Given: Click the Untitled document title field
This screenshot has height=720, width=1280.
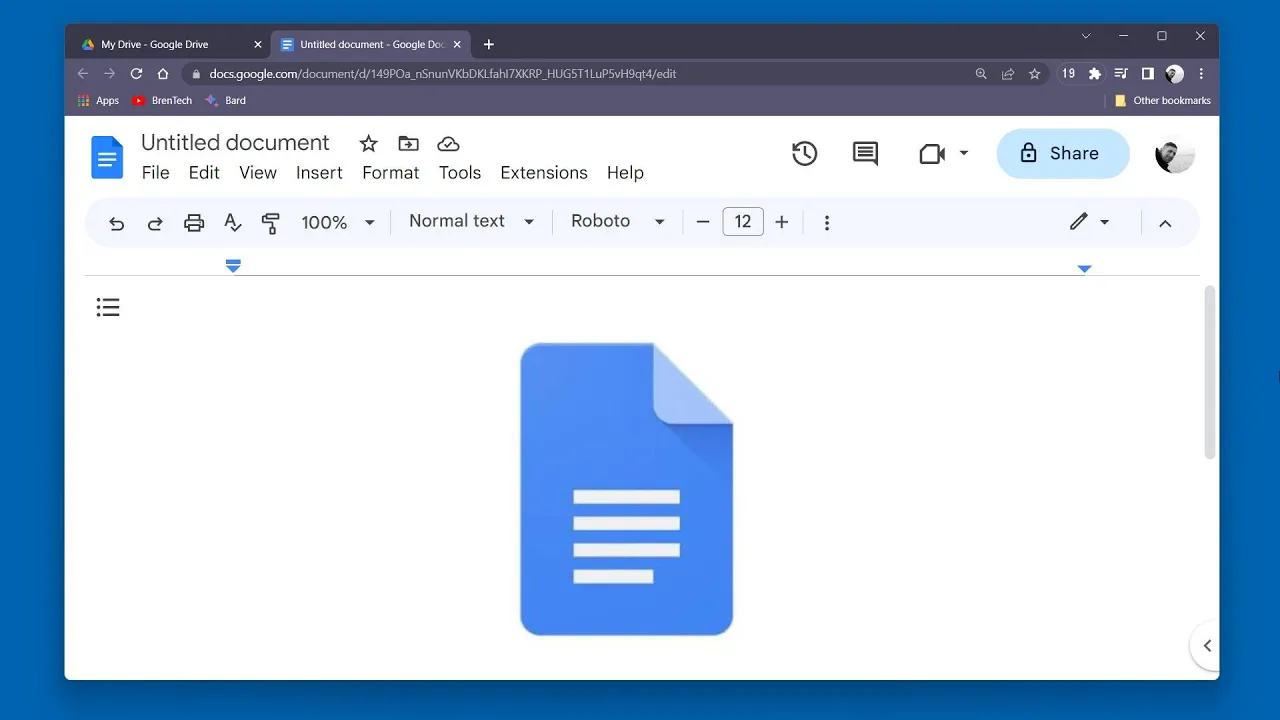Looking at the screenshot, I should tap(235, 143).
